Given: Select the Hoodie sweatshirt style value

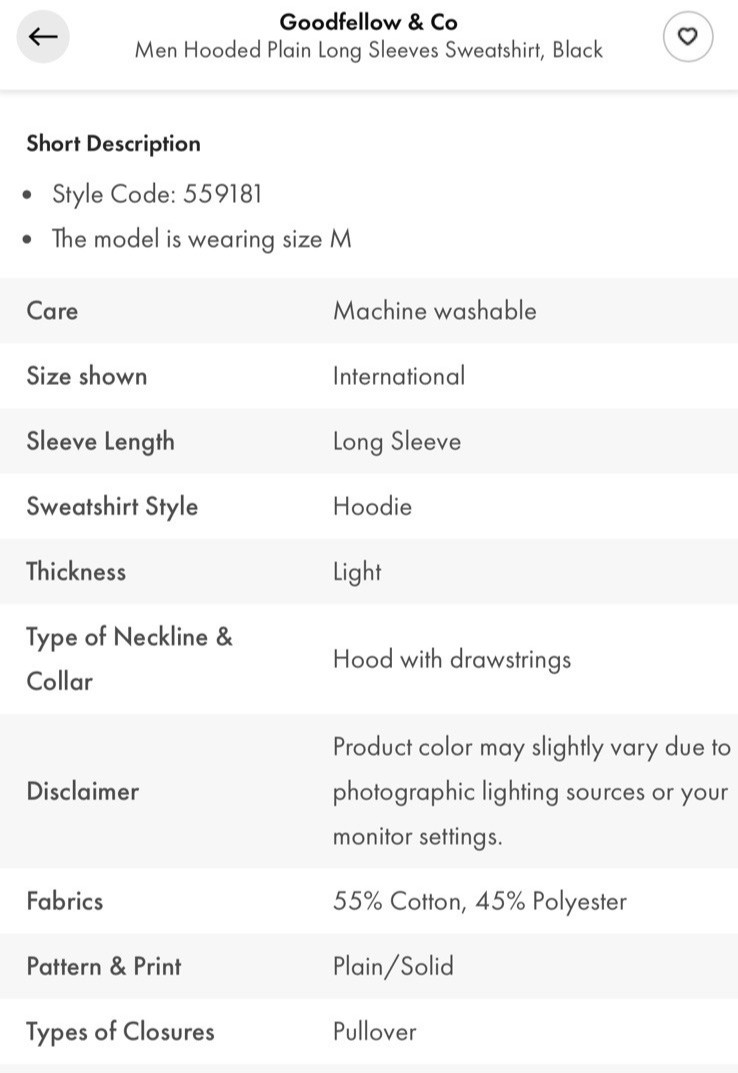Looking at the screenshot, I should [x=372, y=506].
